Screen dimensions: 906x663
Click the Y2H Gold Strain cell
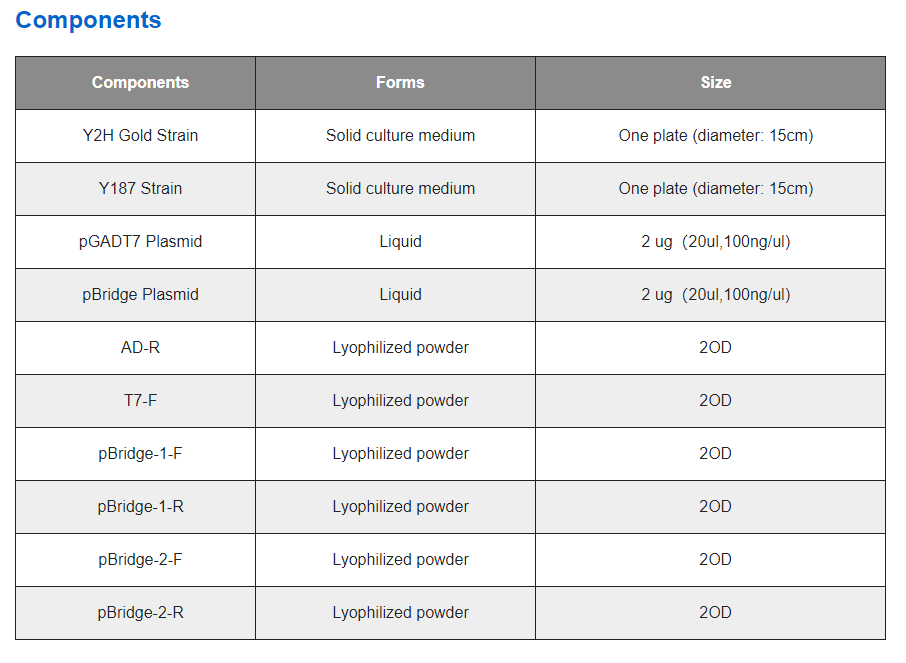135,136
